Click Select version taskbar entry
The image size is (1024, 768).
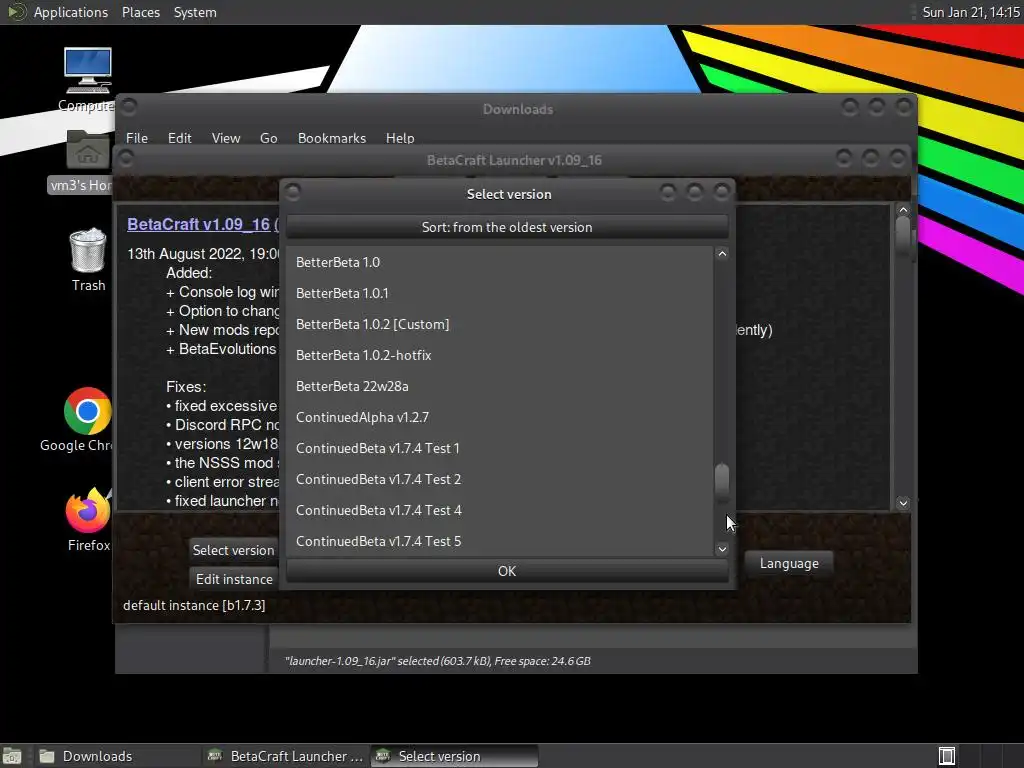pos(454,756)
